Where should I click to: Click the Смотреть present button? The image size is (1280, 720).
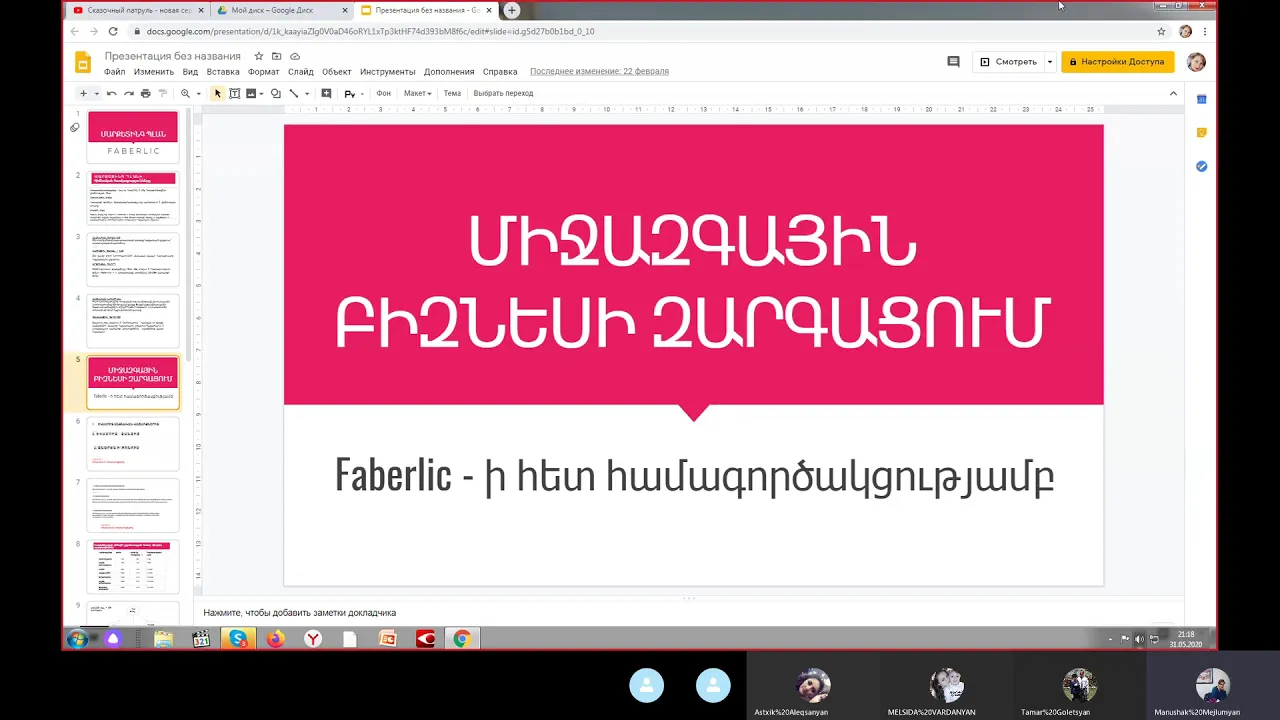[x=1008, y=62]
